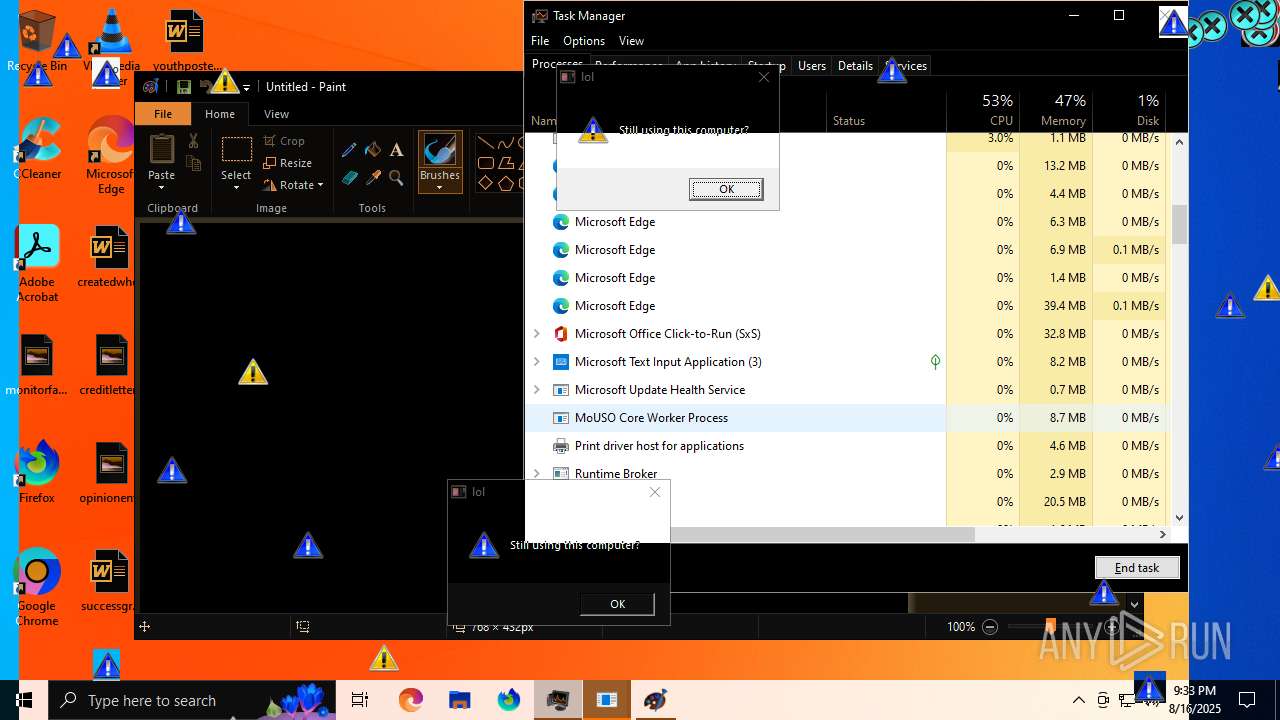Click OK in the light-colored lol dialog
Screen dimensions: 1280x720
[x=726, y=189]
